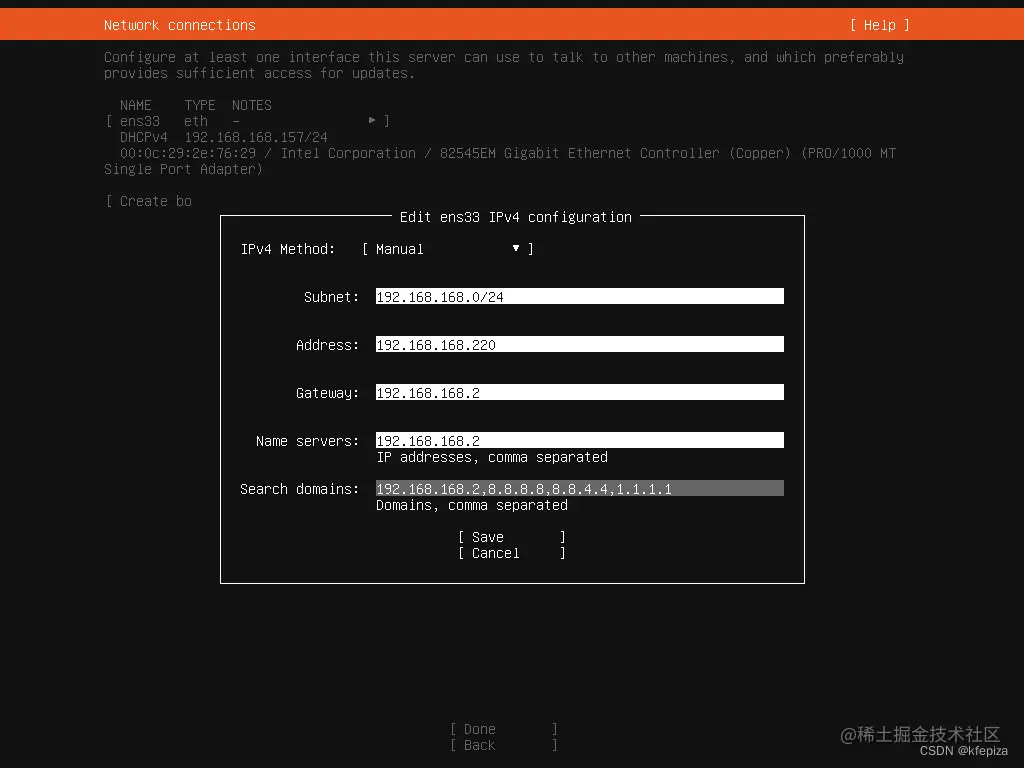Click the 'Edit ens33 IPv4 configuration' title
Image resolution: width=1024 pixels, height=768 pixels.
pos(515,217)
